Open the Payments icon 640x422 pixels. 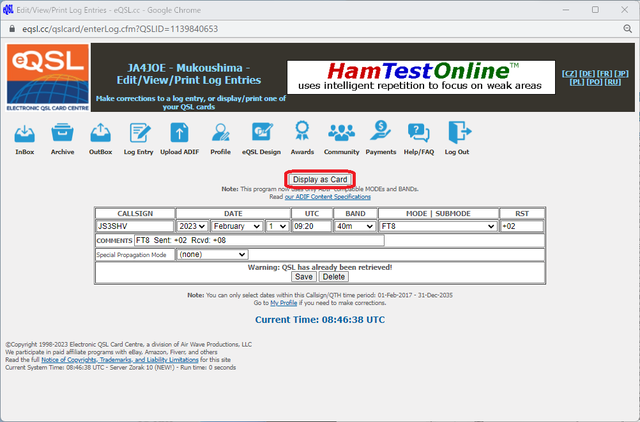[380, 131]
